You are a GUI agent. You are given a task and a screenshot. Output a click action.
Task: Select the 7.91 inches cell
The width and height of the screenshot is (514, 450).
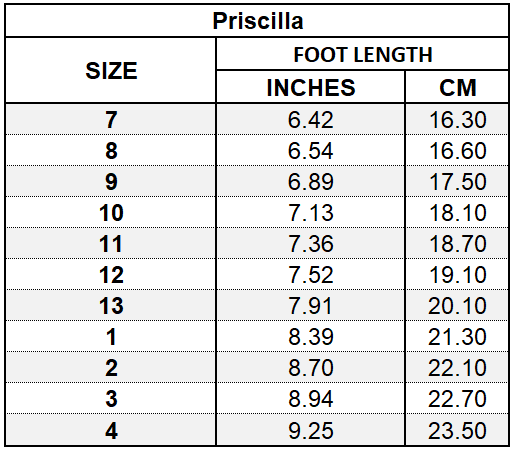311,305
